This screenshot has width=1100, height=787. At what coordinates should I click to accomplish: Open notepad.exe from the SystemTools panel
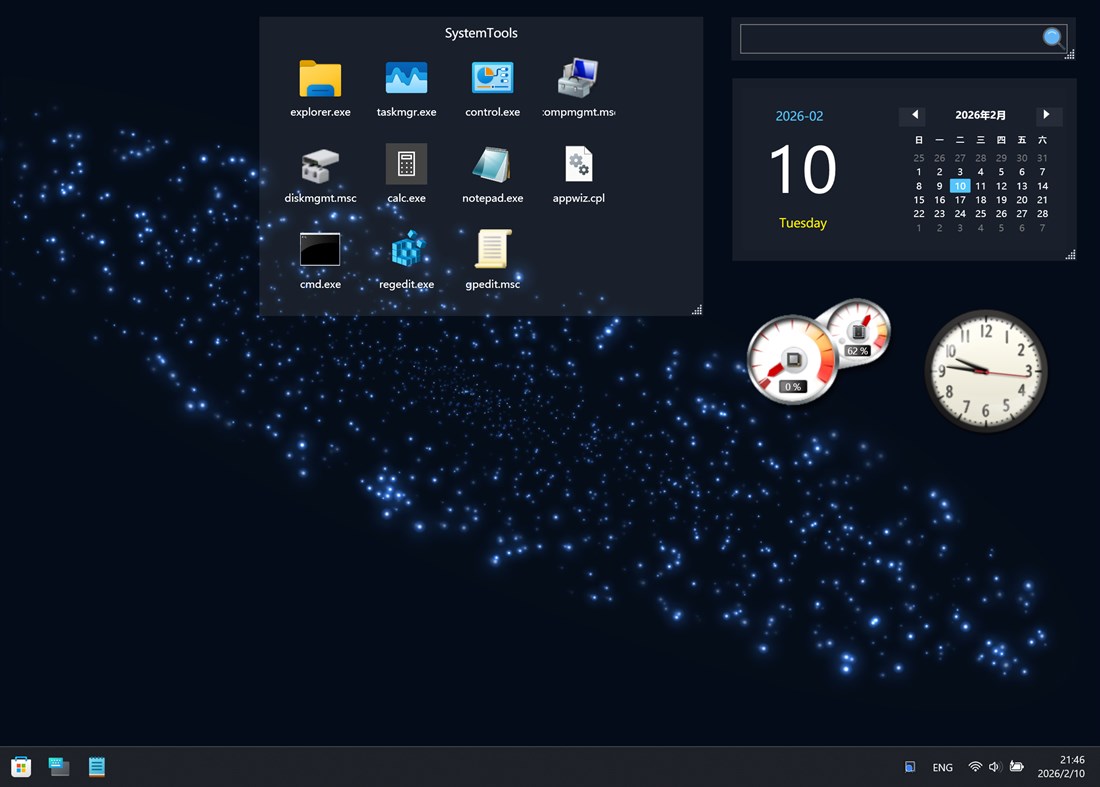pos(492,166)
